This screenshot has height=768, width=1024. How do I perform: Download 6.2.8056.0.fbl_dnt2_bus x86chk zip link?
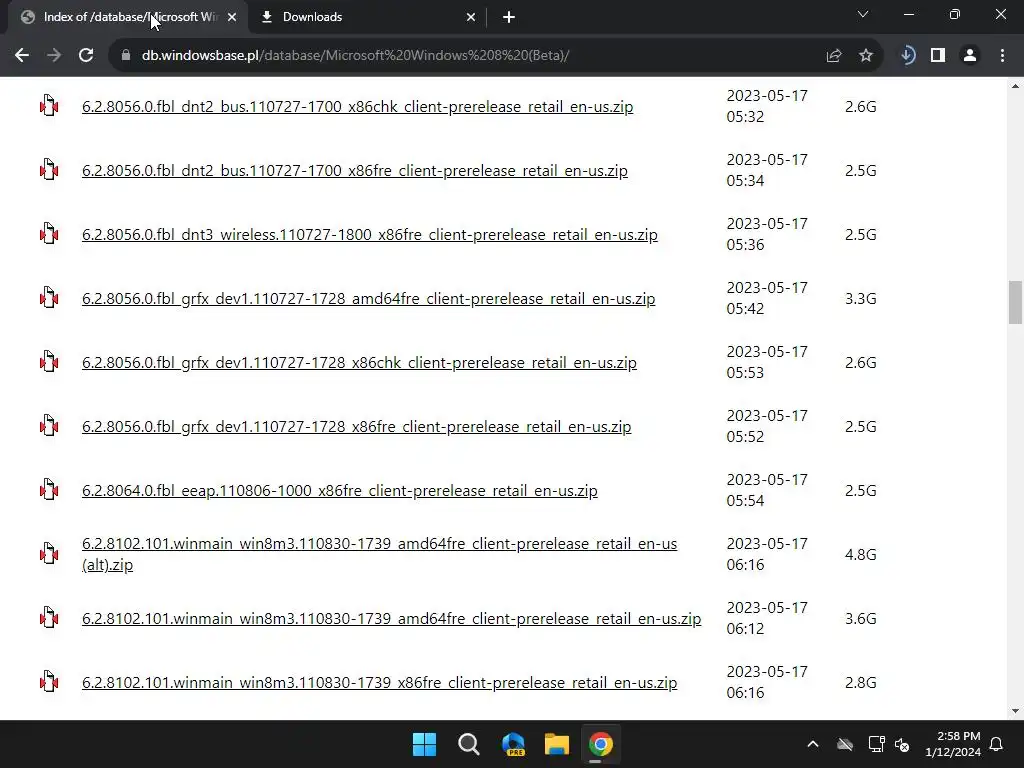[x=357, y=106]
